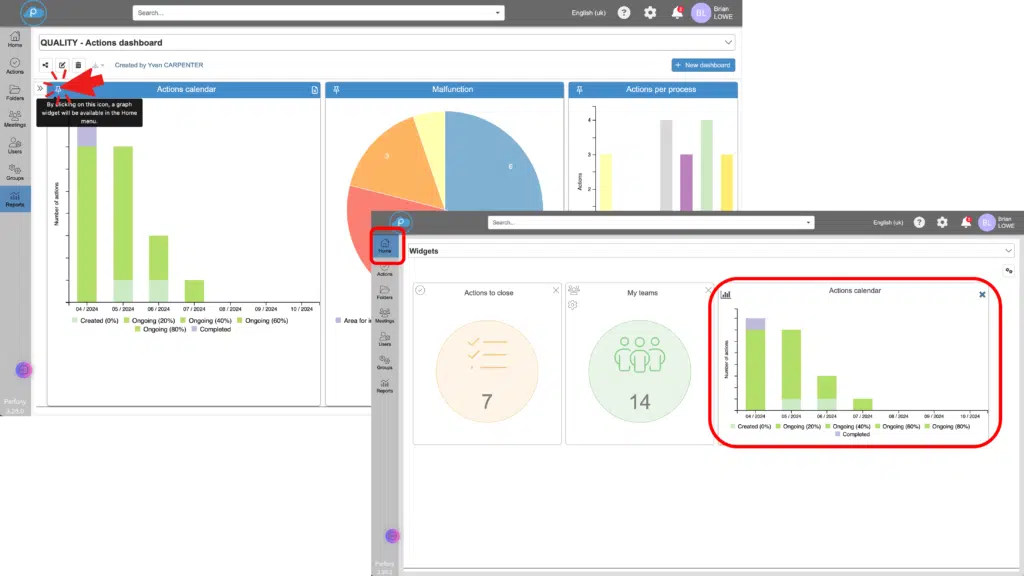The height and width of the screenshot is (576, 1024).
Task: Click the edit dashboard pencil icon
Action: 62,65
